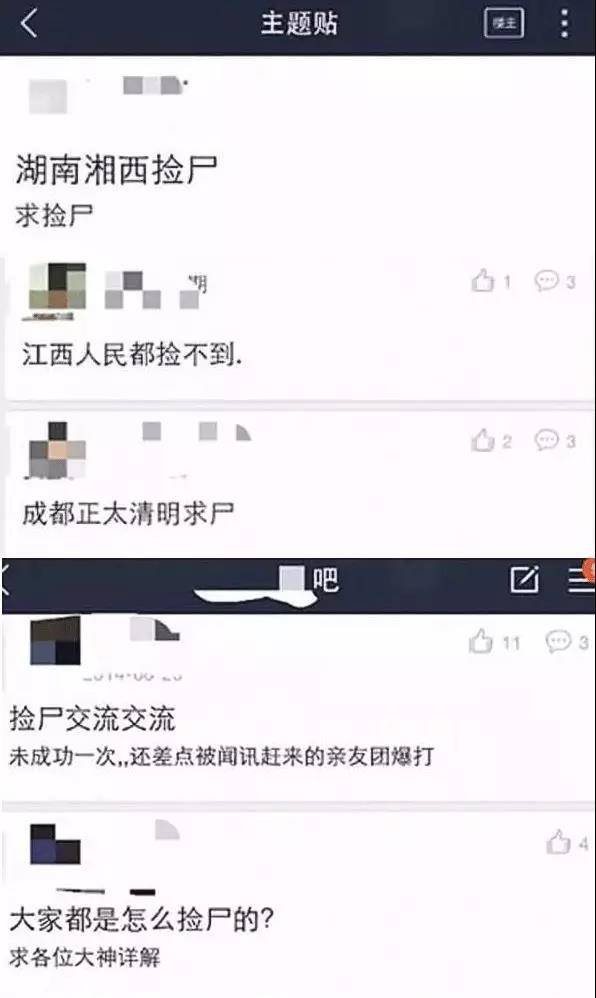
Task: Open the 捡尸交流交流 thread title
Action: (92, 719)
